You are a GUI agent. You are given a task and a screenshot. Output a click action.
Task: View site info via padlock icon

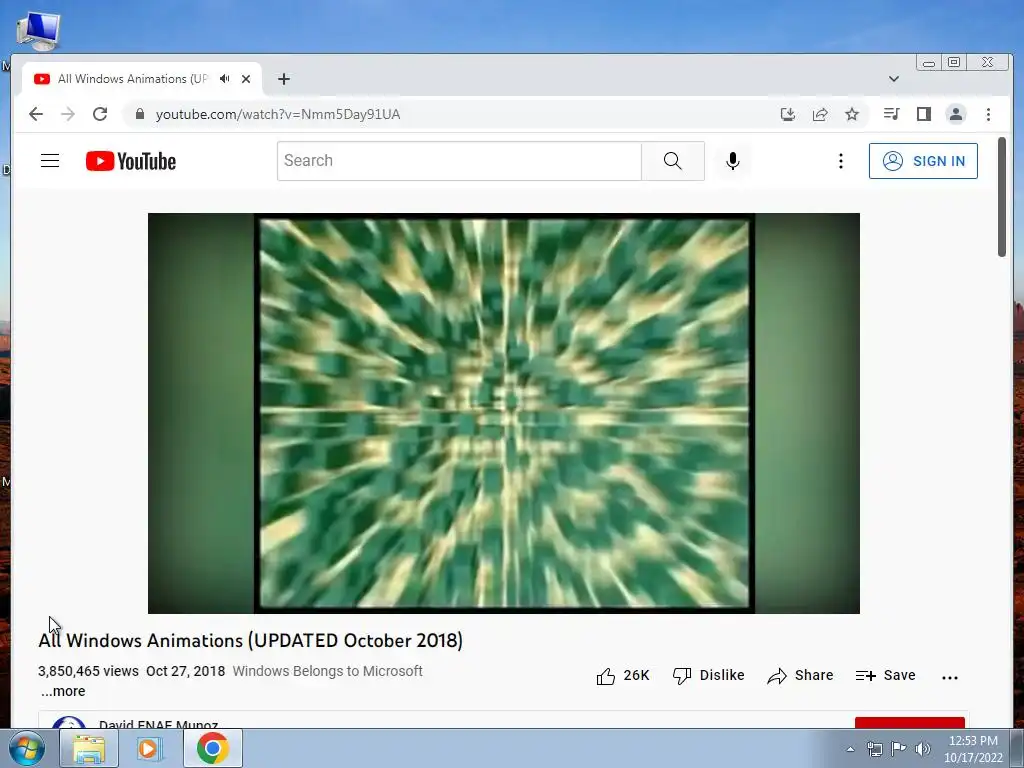pyautogui.click(x=139, y=114)
